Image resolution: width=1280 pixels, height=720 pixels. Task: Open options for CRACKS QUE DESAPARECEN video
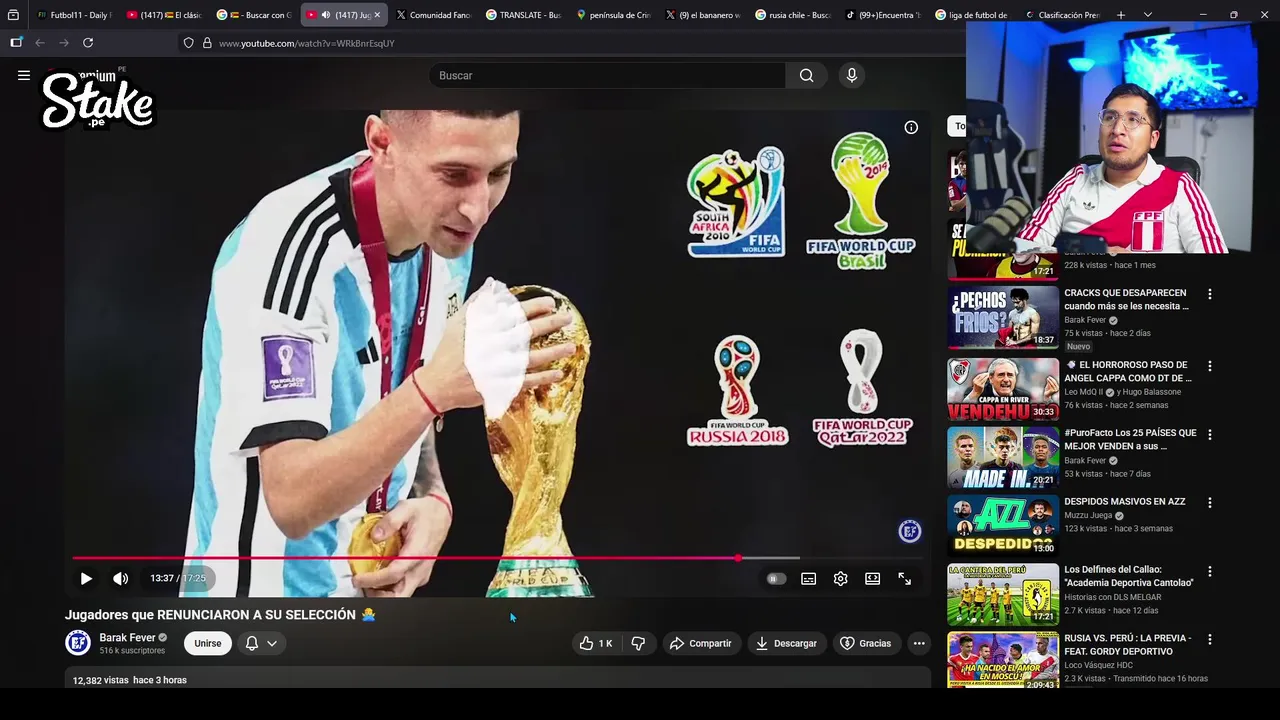1209,294
